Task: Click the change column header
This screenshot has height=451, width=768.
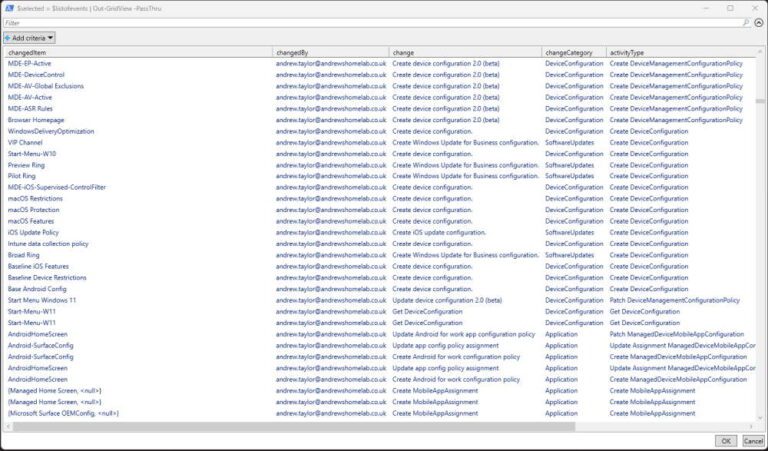Action: click(464, 52)
